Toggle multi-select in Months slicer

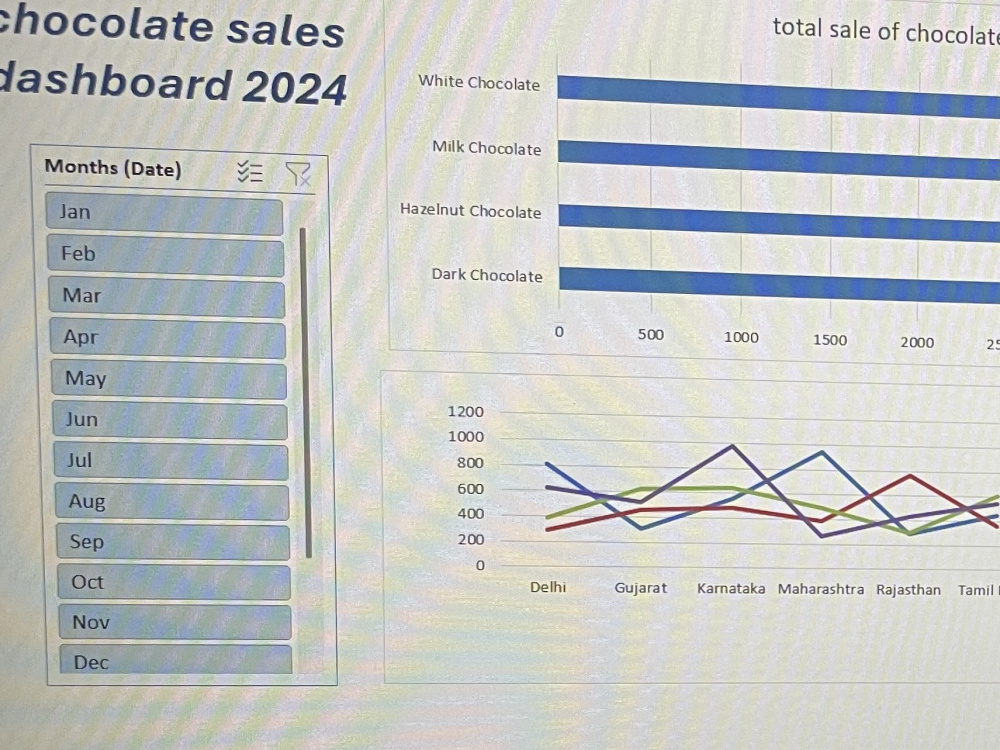(250, 172)
